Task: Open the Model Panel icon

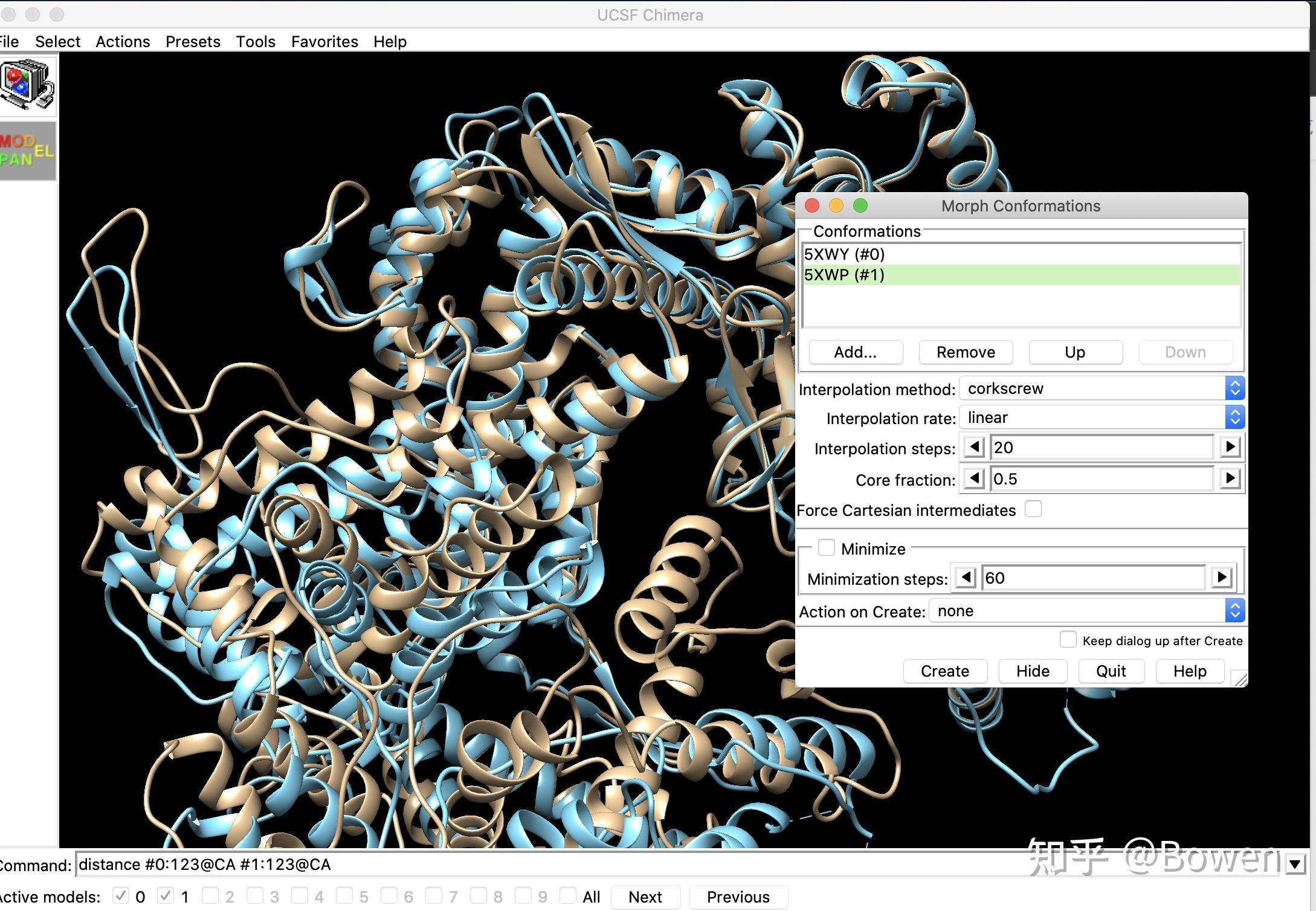Action: (x=28, y=150)
